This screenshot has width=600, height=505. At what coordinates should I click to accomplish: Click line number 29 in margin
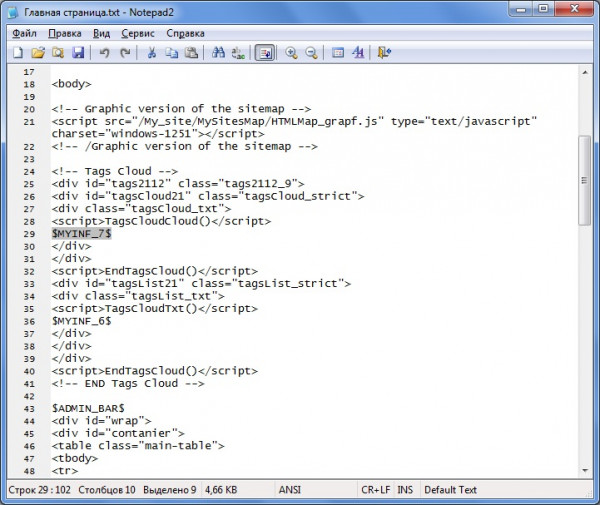29,234
